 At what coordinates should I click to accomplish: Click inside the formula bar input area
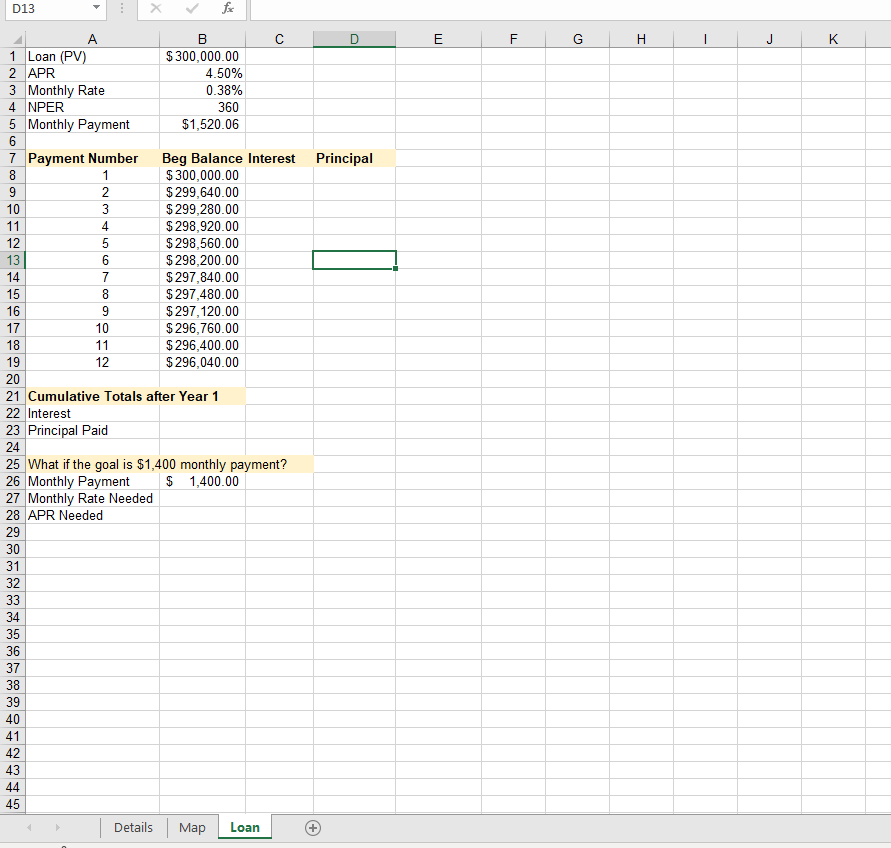pos(571,9)
